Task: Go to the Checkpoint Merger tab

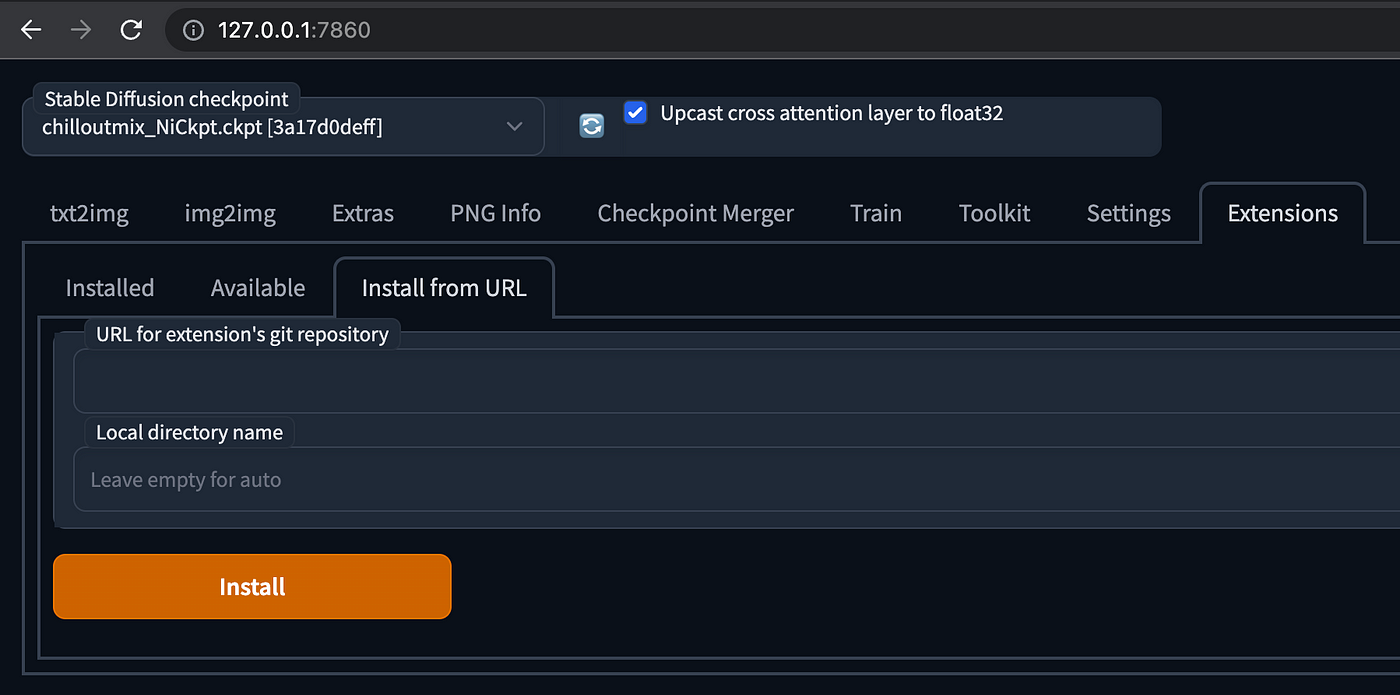Action: (x=696, y=213)
